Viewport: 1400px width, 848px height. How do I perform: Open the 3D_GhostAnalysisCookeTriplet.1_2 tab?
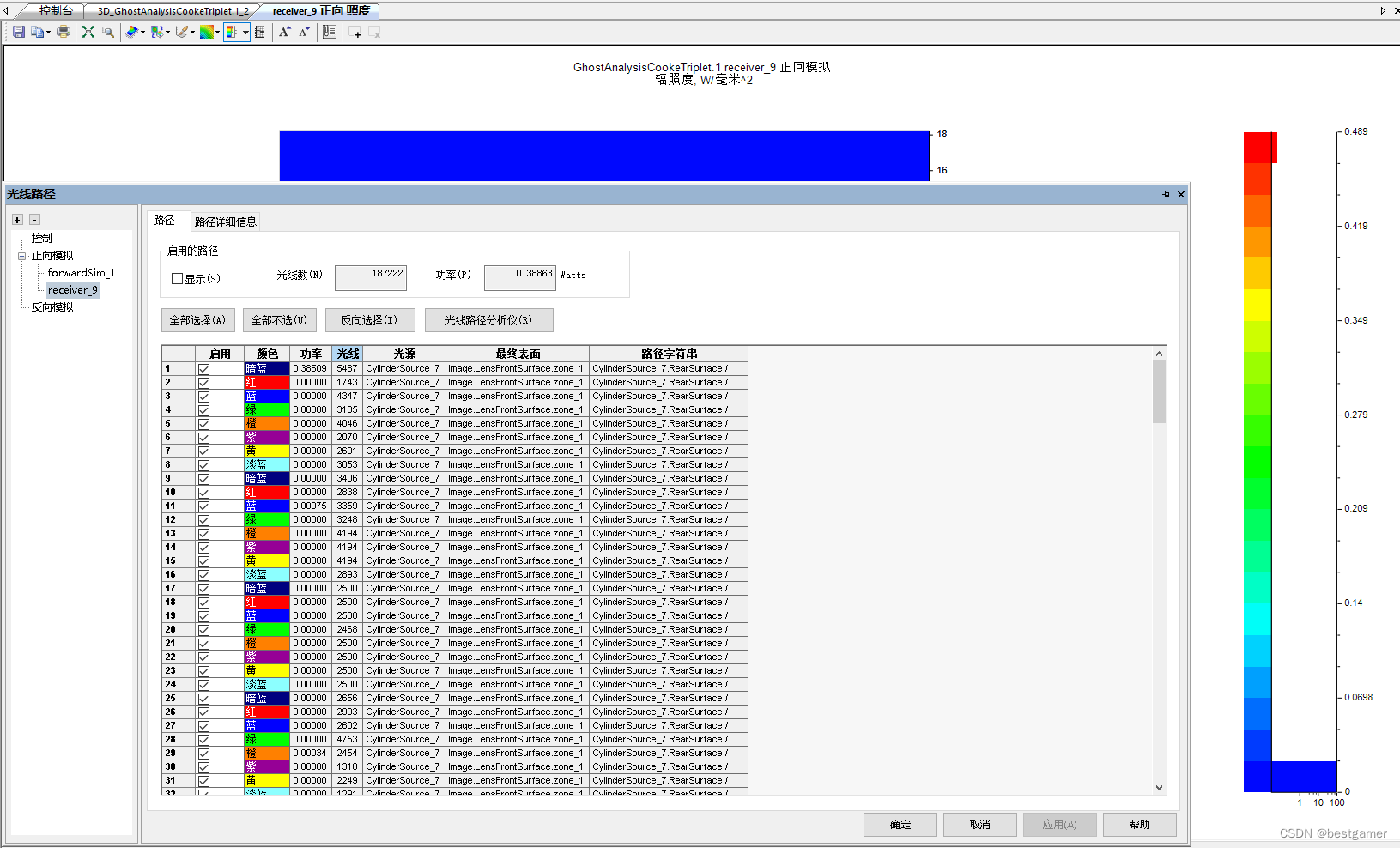pos(172,11)
